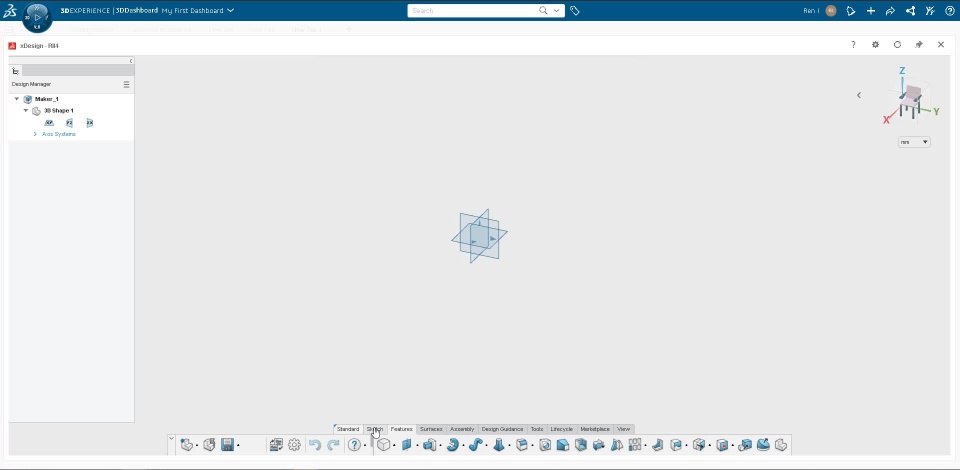This screenshot has height=470, width=960.
Task: Click the xDesign widget help question mark
Action: 853,45
